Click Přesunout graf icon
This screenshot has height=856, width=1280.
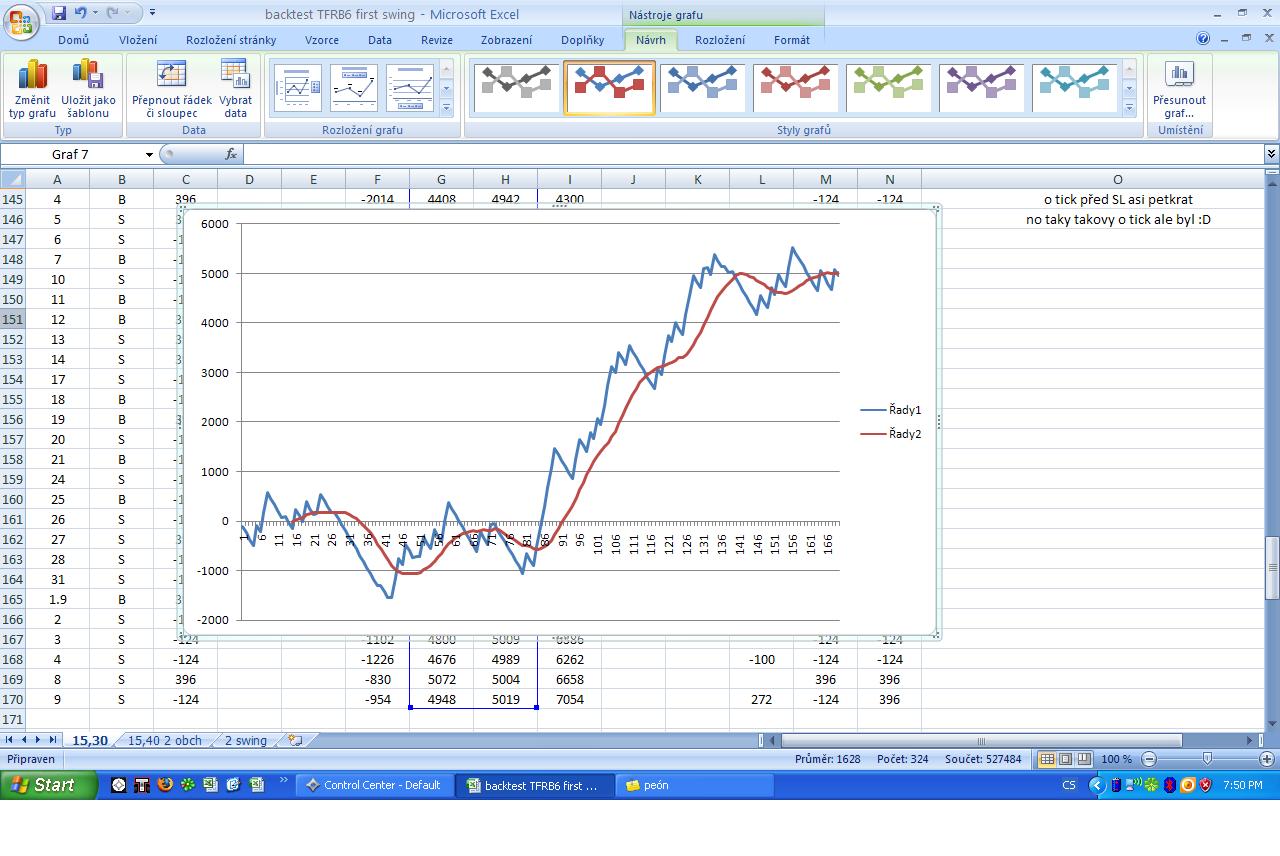click(1179, 88)
